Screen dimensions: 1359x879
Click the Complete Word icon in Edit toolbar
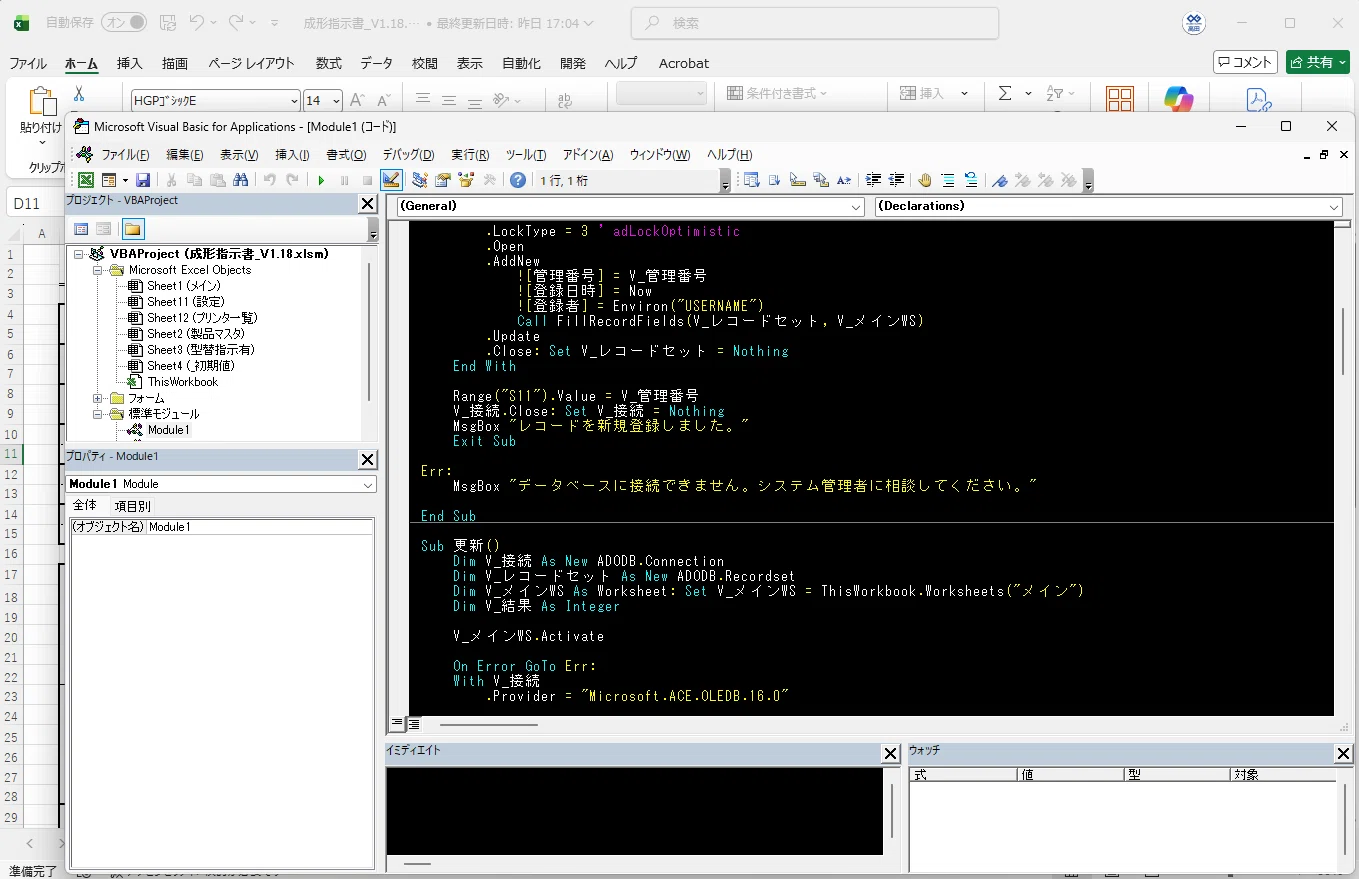[x=844, y=180]
